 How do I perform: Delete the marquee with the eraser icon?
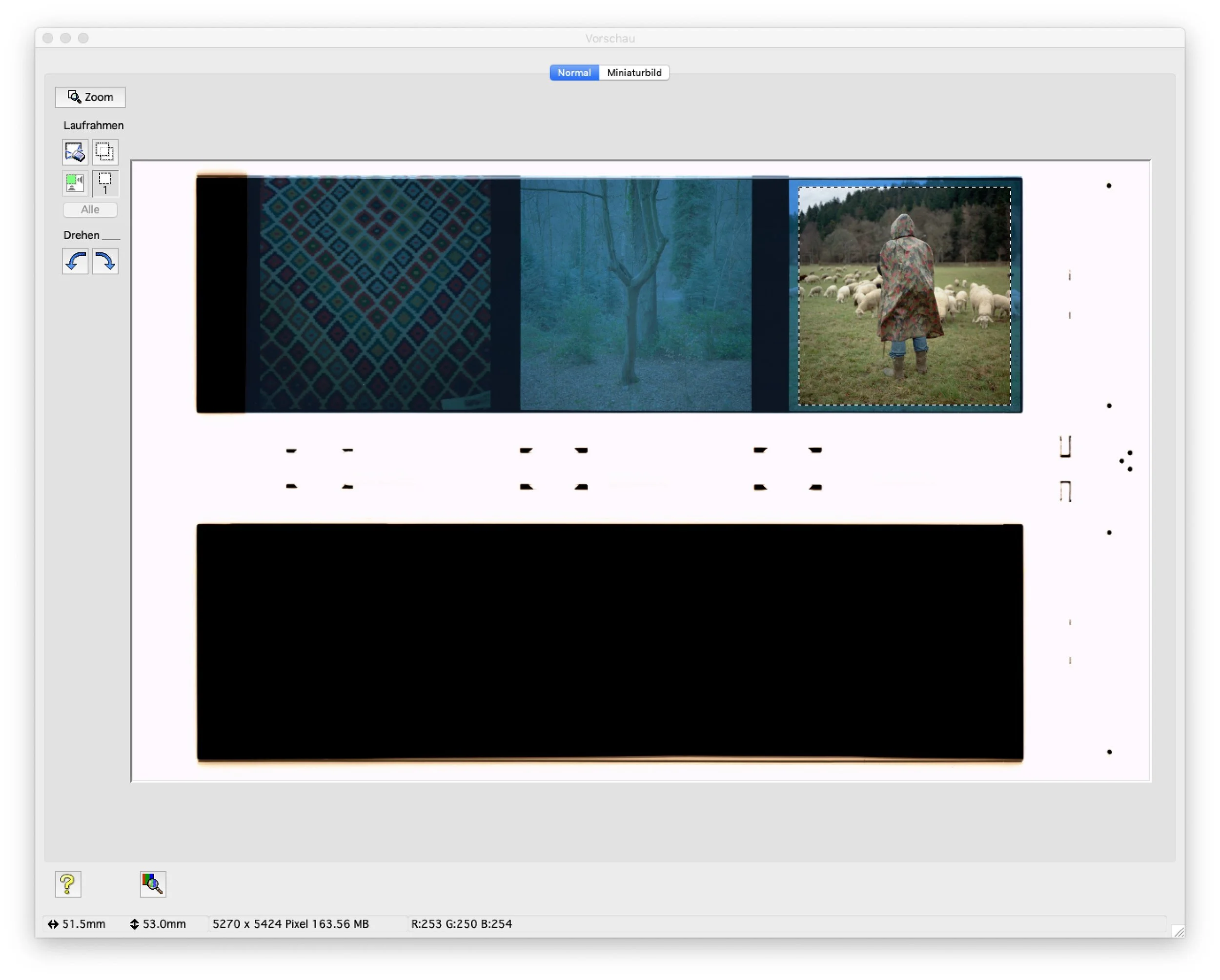point(75,152)
